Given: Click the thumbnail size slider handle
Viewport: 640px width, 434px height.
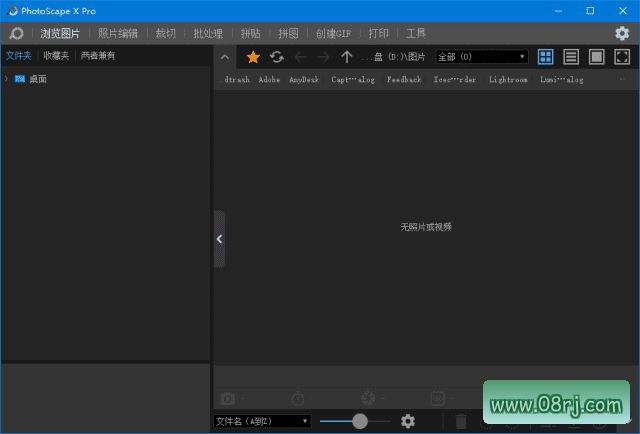Looking at the screenshot, I should point(359,421).
